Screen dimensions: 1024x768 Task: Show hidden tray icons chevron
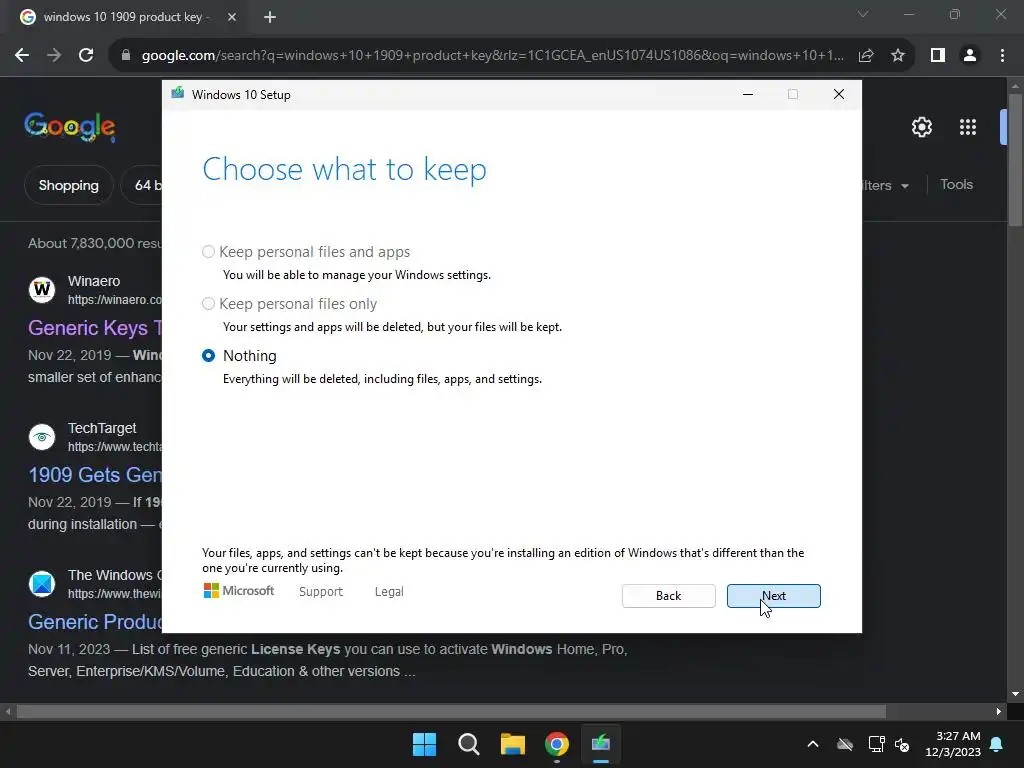pos(812,744)
